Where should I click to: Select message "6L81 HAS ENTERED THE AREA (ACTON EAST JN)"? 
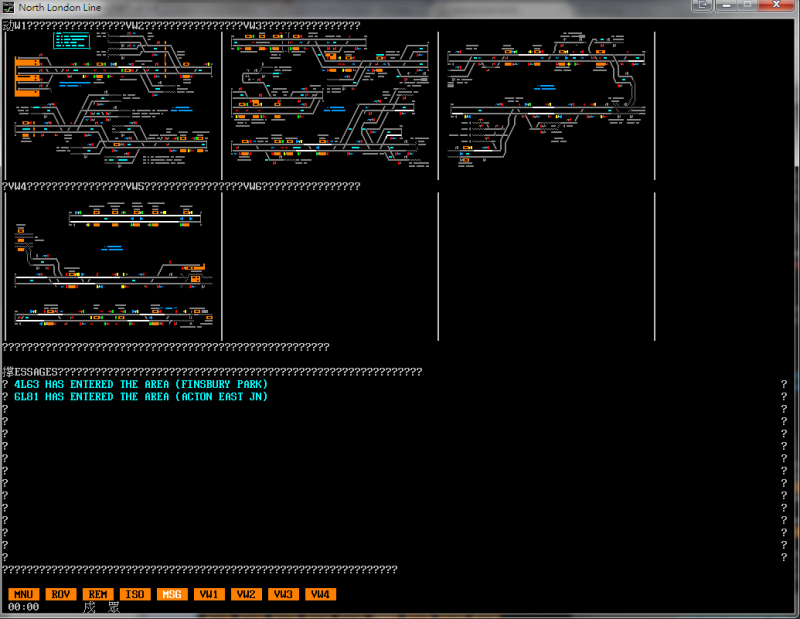coord(141,397)
